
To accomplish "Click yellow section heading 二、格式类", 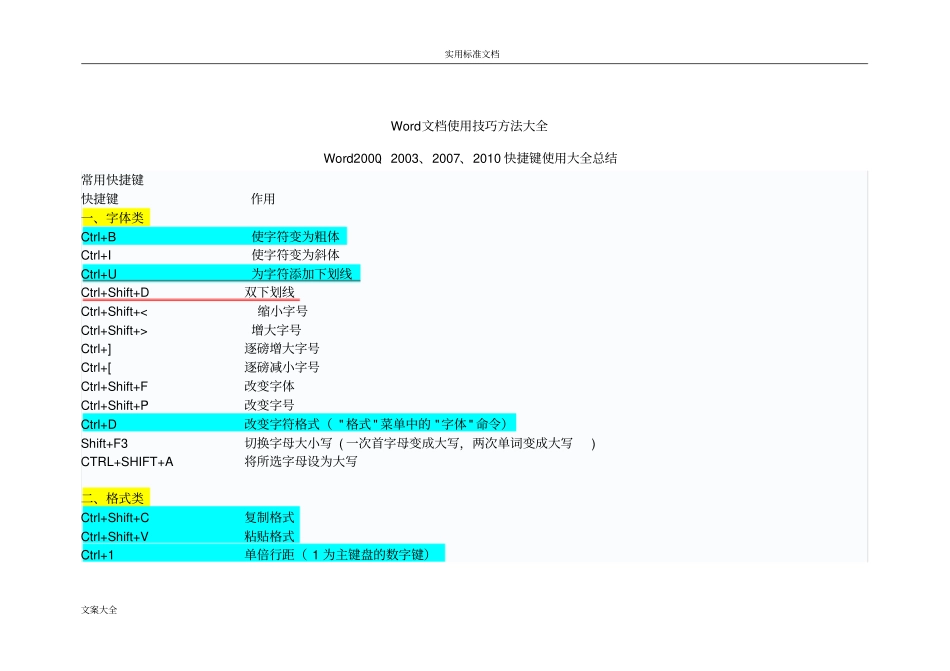I will click(113, 498).
